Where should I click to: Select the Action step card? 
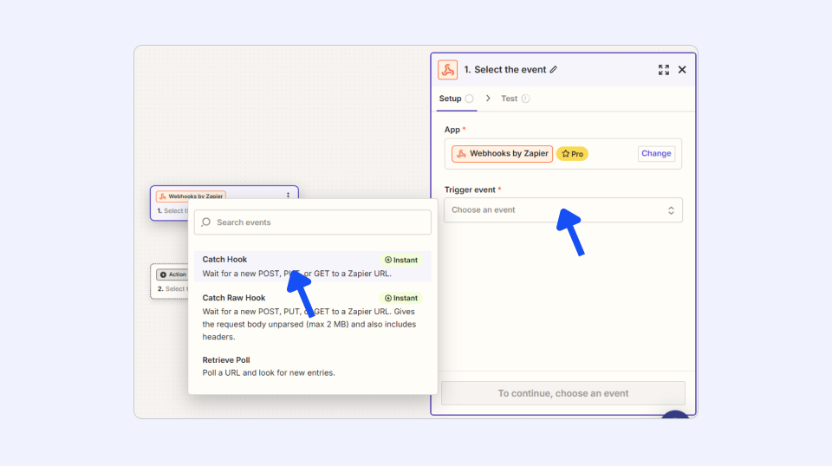coord(170,281)
